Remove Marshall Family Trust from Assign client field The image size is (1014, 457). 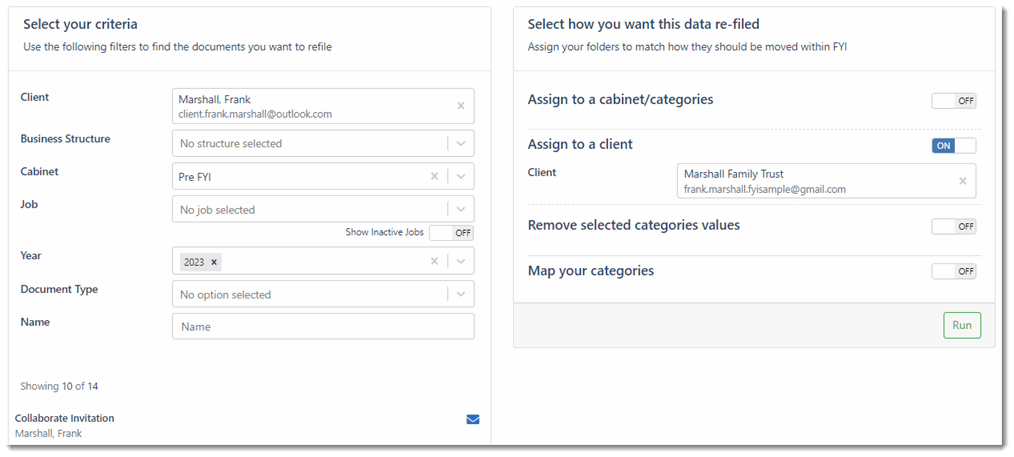click(x=962, y=181)
